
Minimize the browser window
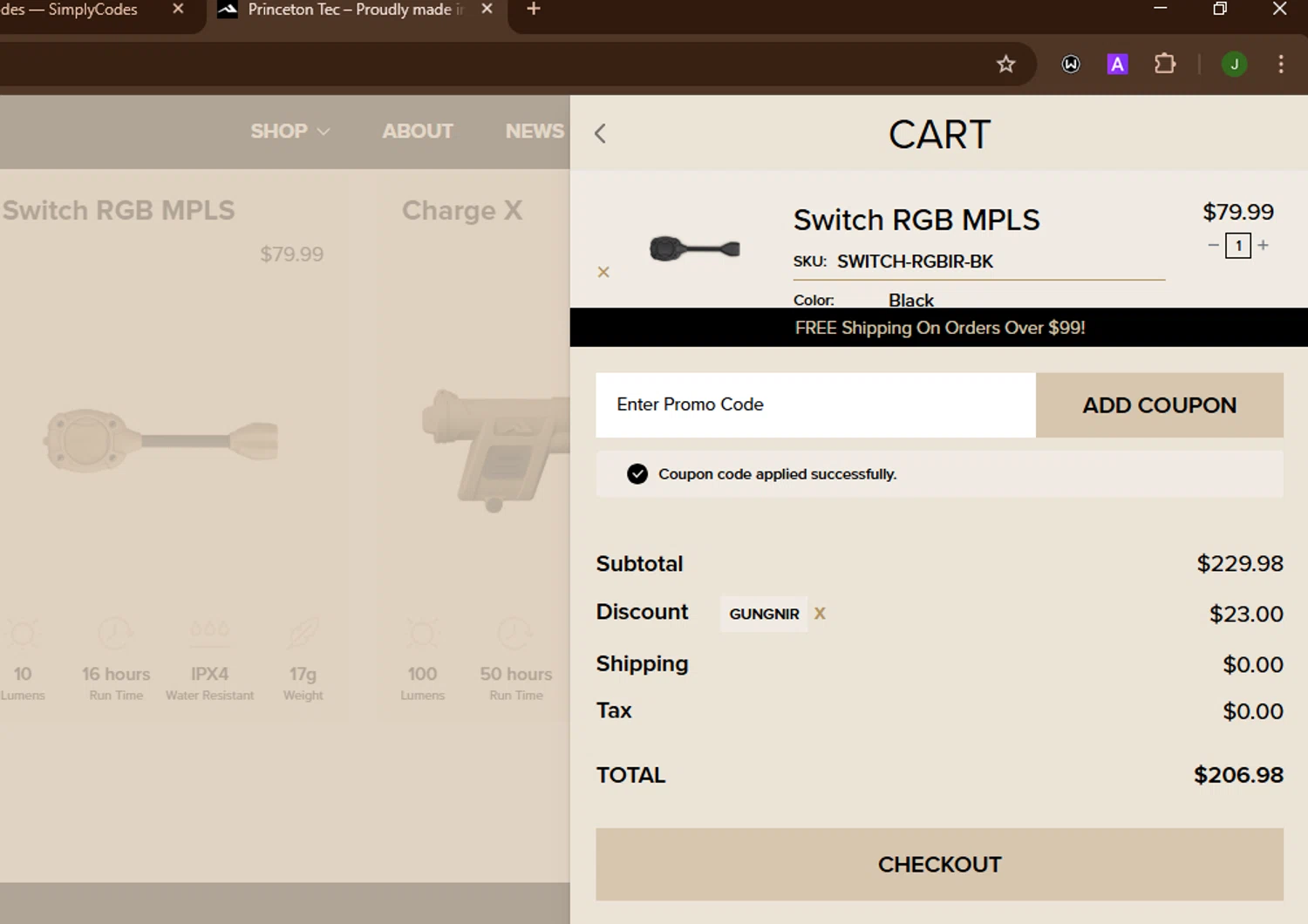[x=1160, y=9]
